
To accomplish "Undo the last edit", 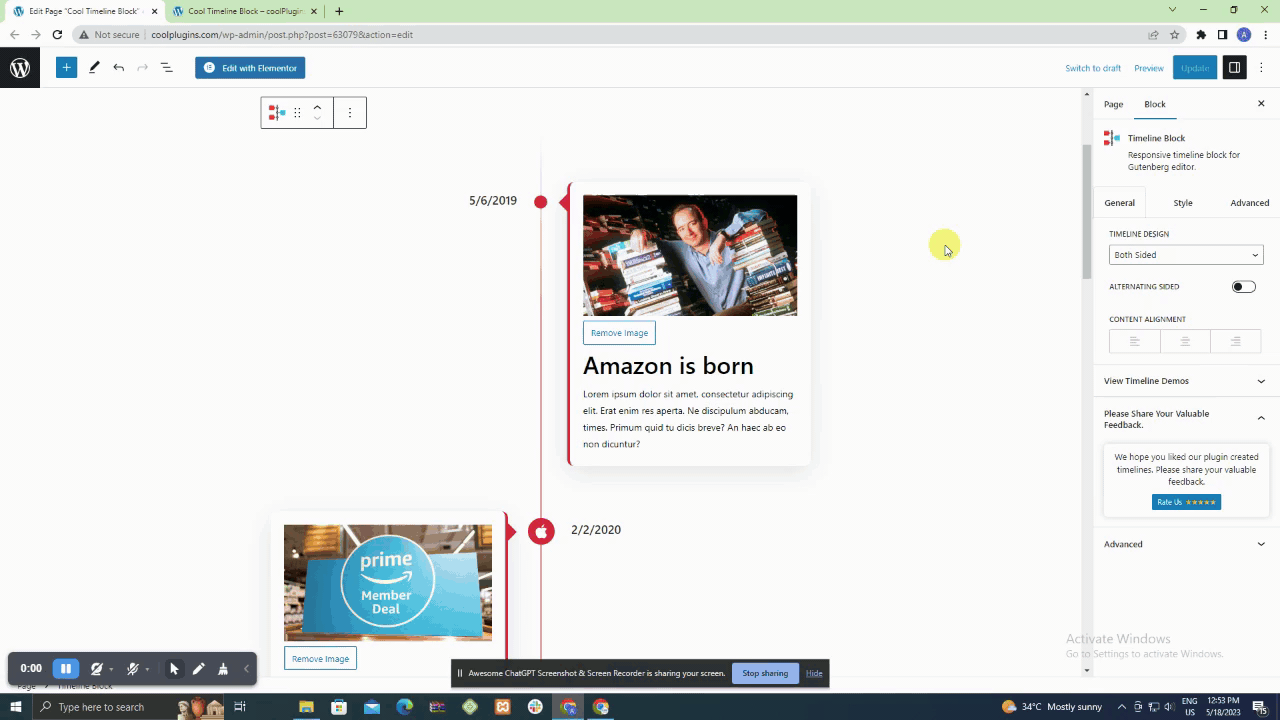I will pyautogui.click(x=118, y=68).
